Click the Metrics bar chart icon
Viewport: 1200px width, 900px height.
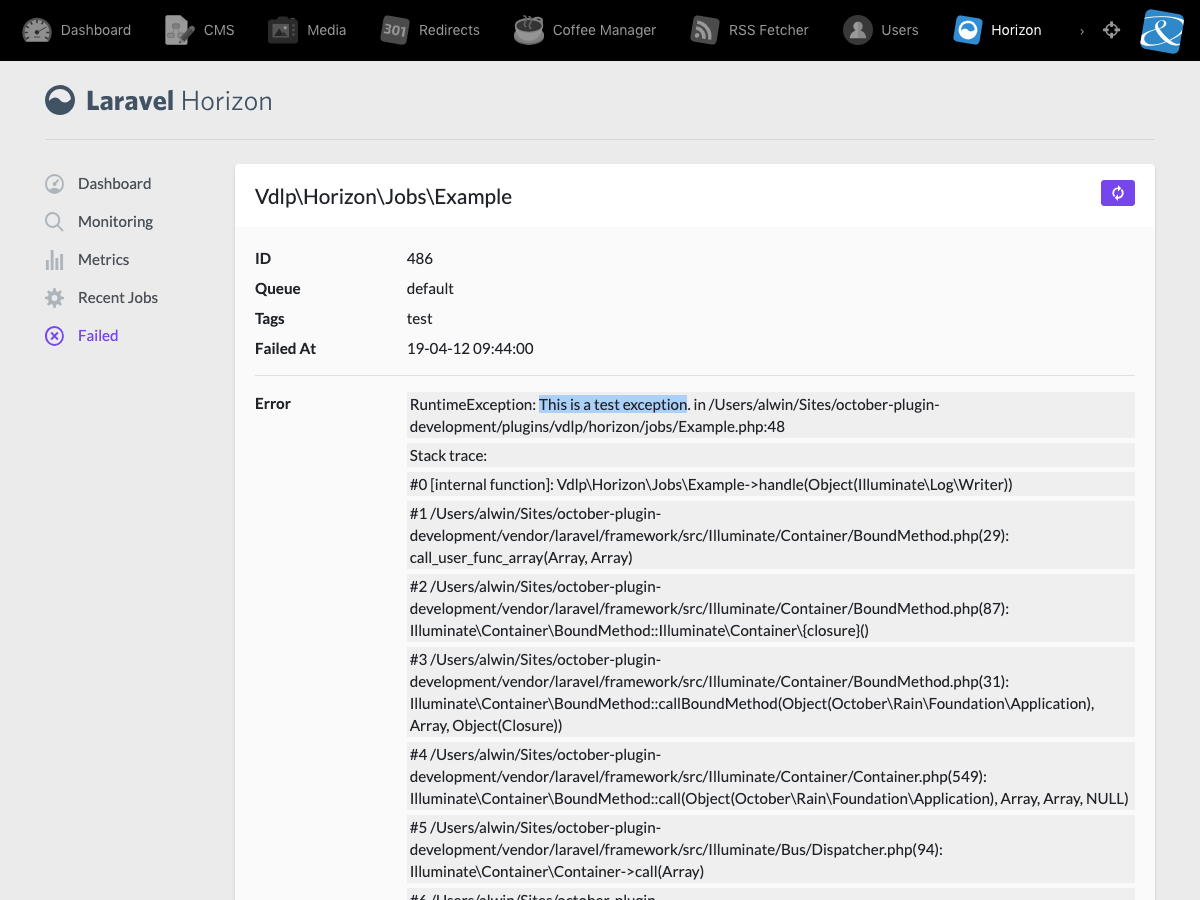click(x=54, y=260)
